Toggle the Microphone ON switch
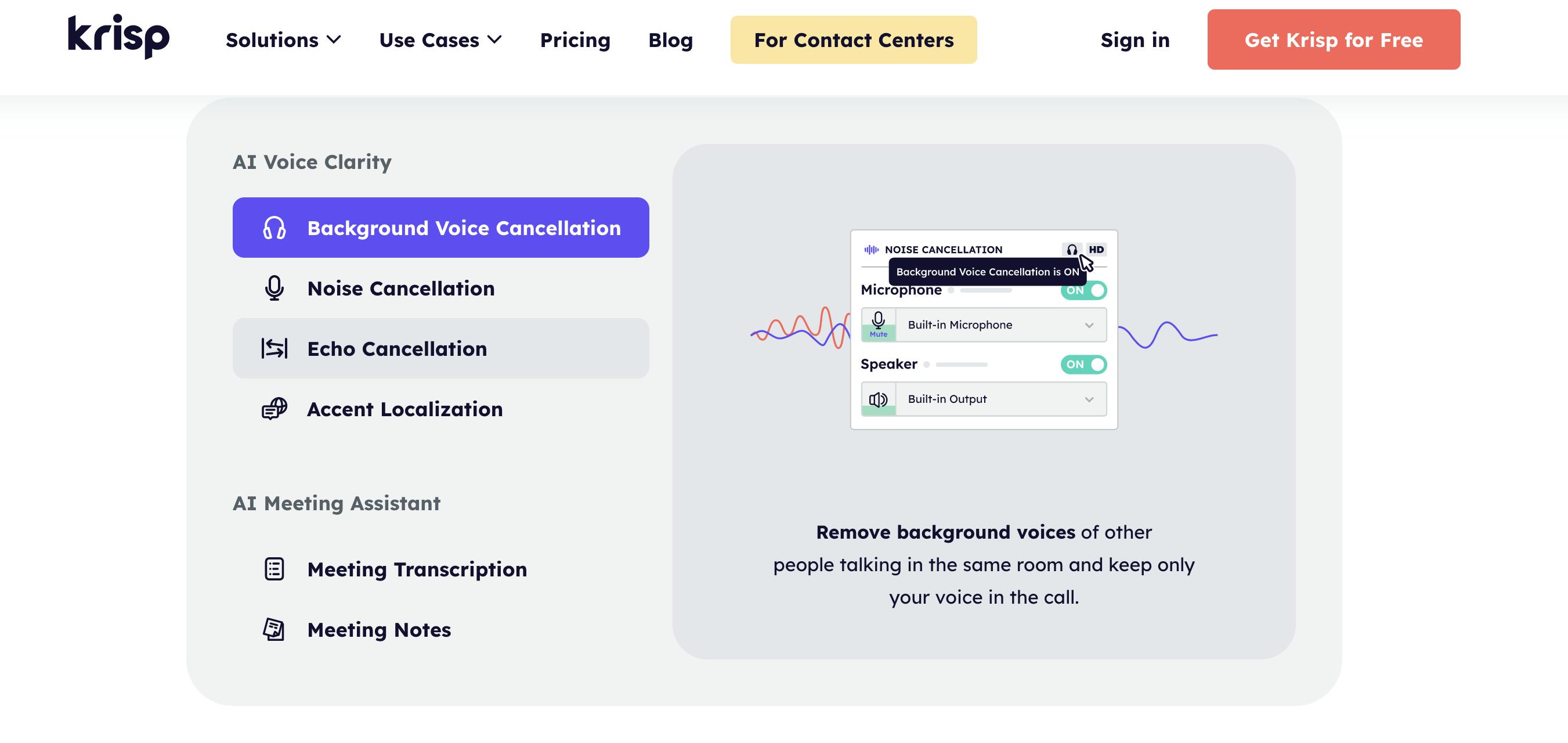 [1083, 290]
